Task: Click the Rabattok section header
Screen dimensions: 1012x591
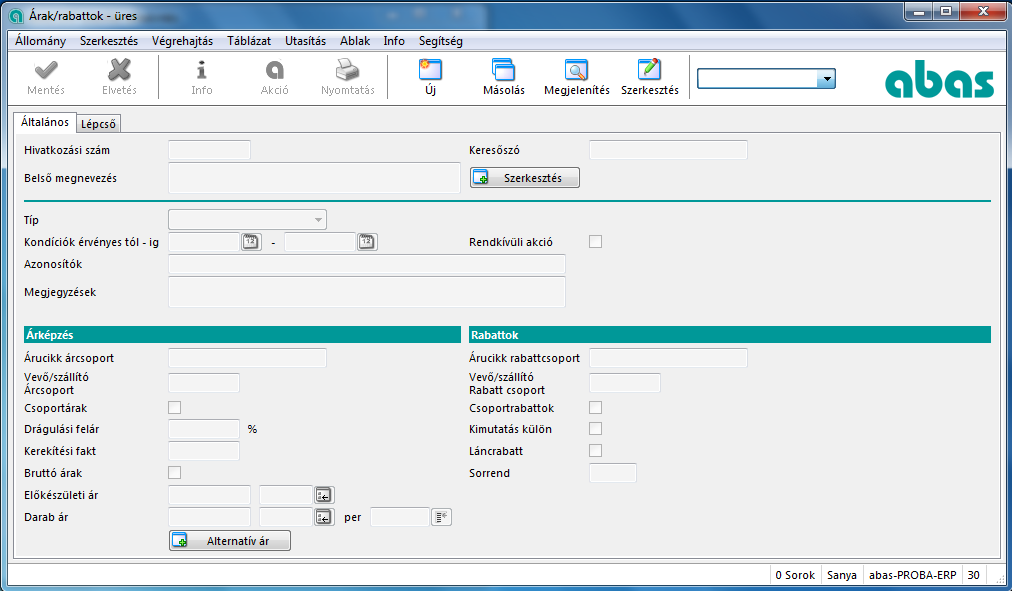Action: click(x=730, y=335)
